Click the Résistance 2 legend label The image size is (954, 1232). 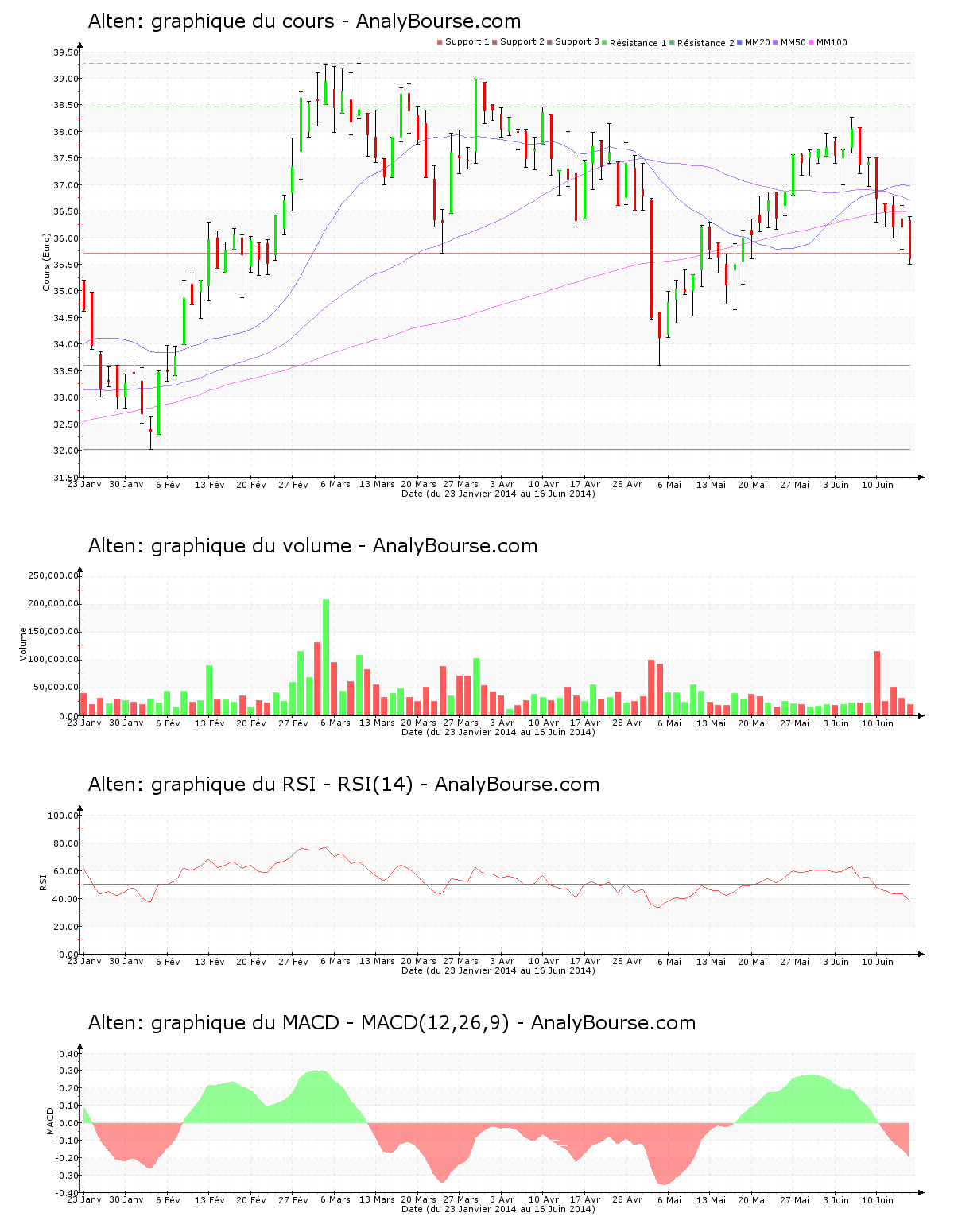click(x=706, y=43)
